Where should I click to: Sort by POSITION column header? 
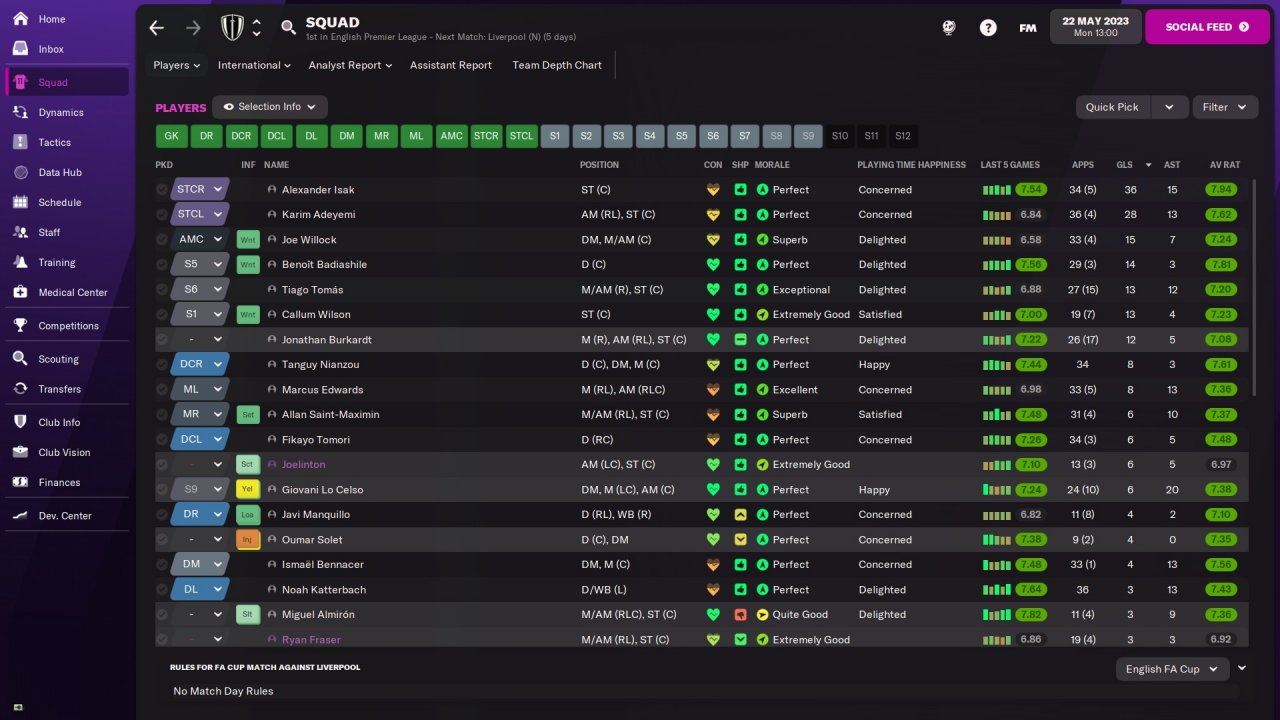coord(599,165)
